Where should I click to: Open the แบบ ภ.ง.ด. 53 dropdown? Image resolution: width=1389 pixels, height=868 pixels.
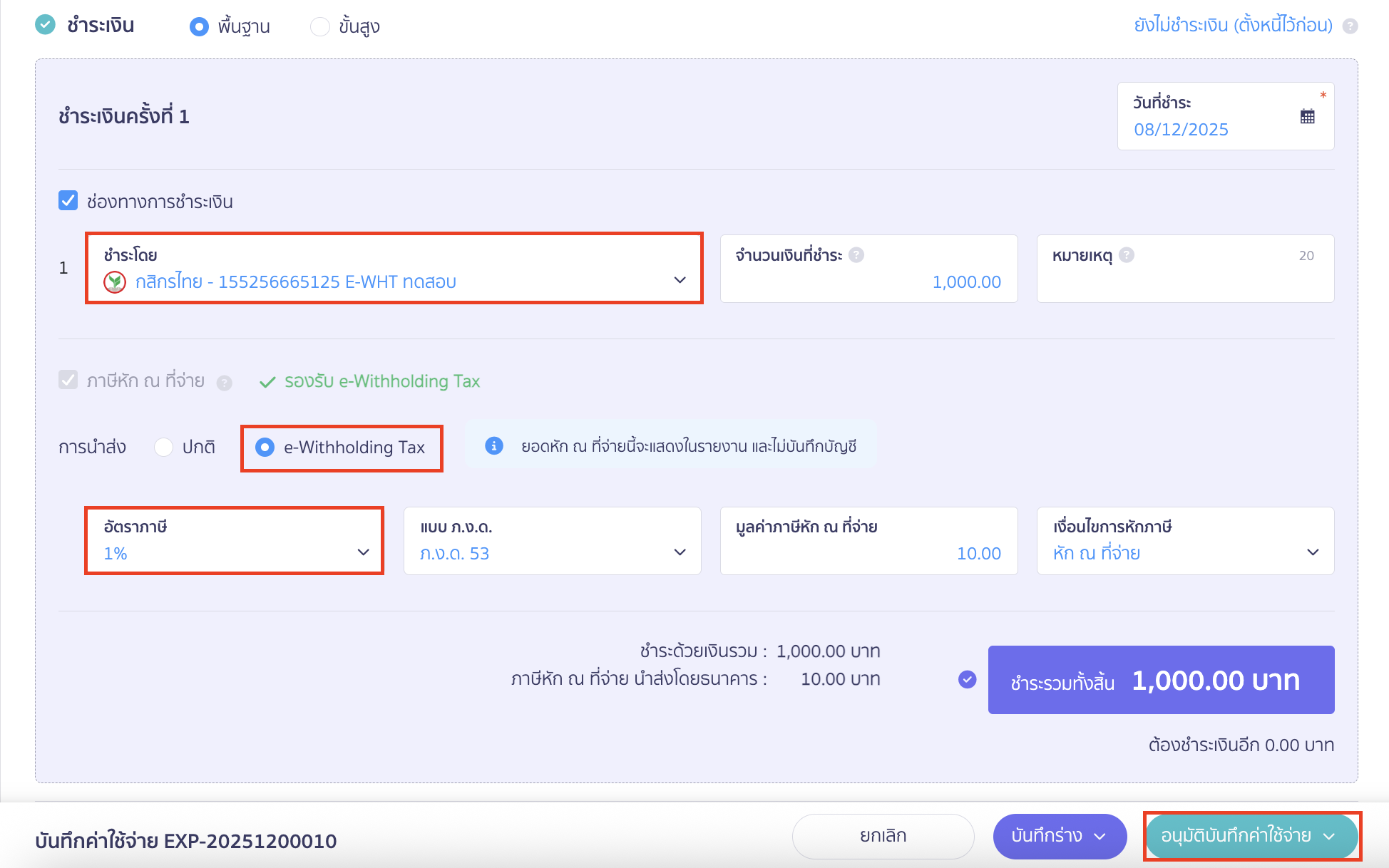coord(552,541)
